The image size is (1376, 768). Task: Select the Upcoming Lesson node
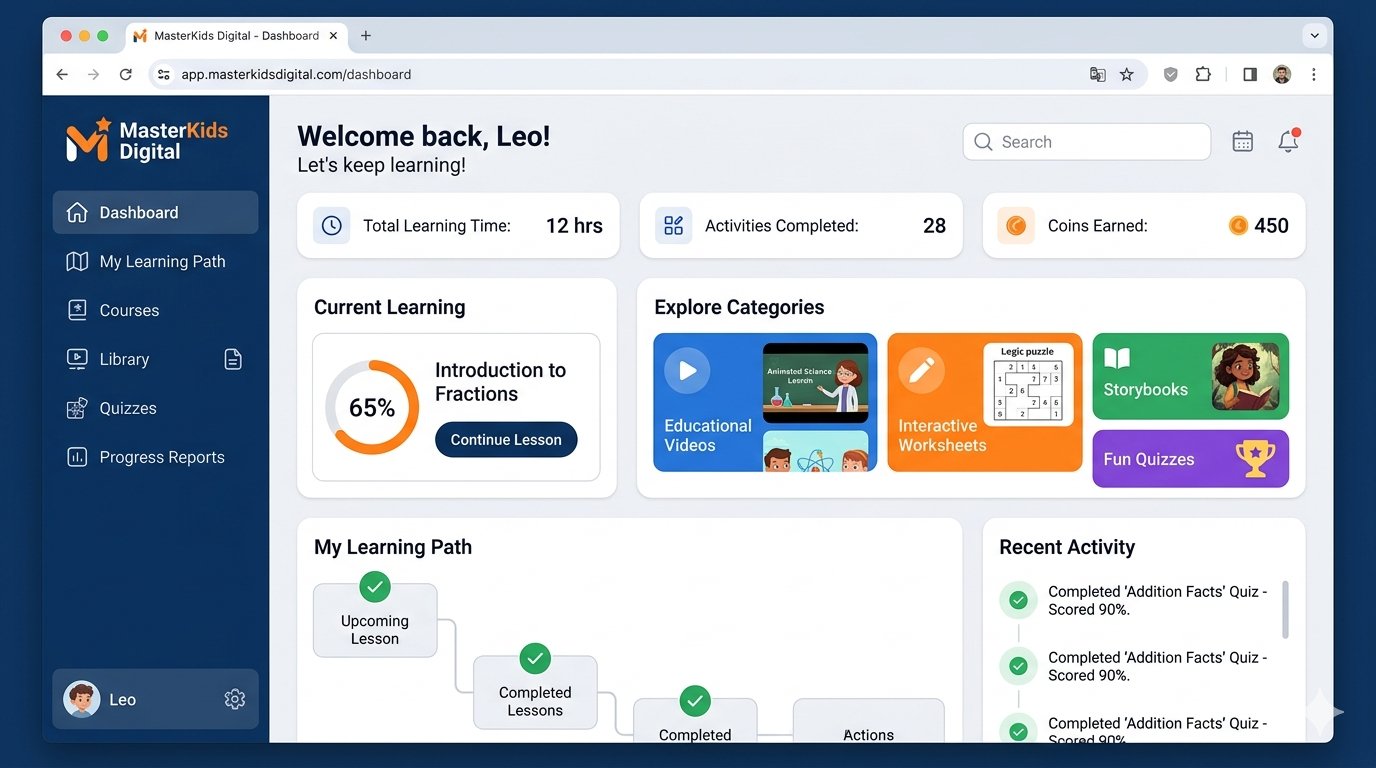(x=375, y=620)
